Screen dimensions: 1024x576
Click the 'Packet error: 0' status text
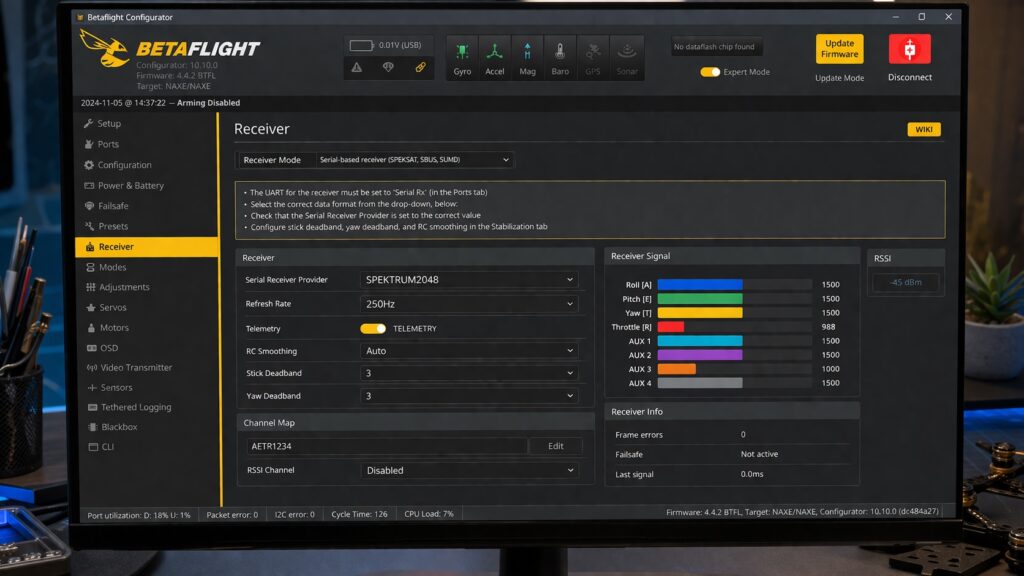click(x=232, y=515)
